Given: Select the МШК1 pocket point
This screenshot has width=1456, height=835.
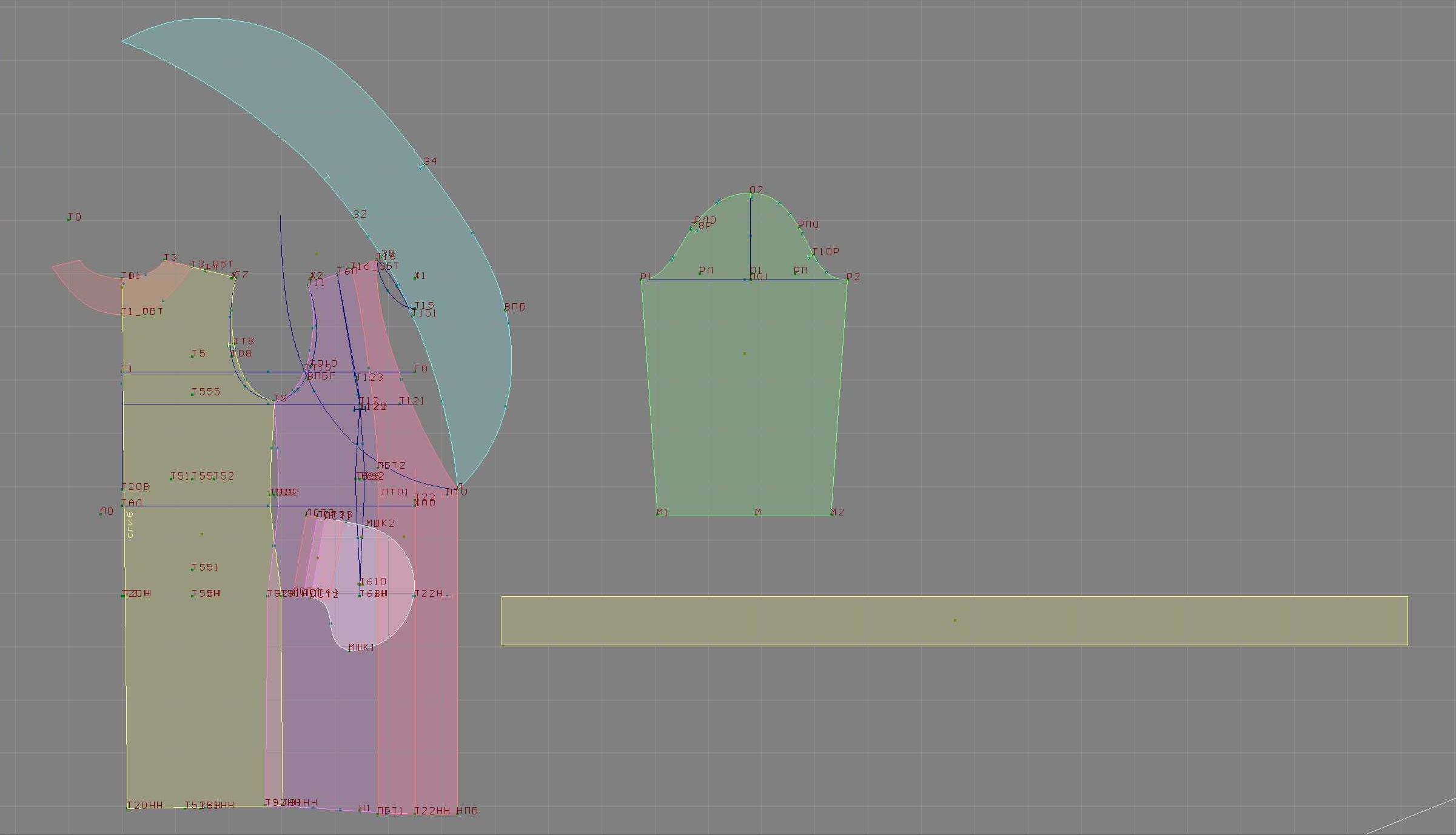Looking at the screenshot, I should coord(349,650).
